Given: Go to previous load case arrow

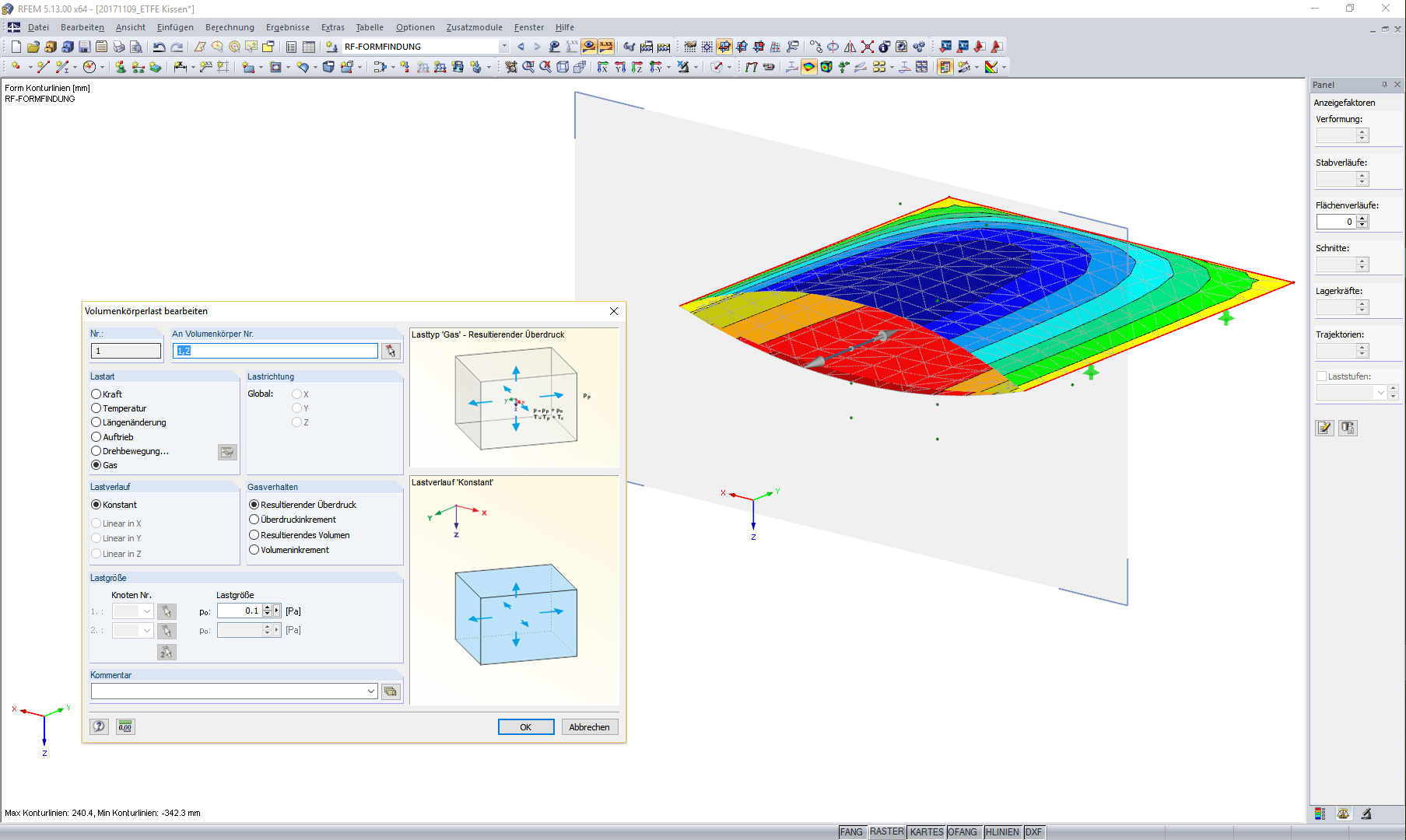Looking at the screenshot, I should point(521,47).
